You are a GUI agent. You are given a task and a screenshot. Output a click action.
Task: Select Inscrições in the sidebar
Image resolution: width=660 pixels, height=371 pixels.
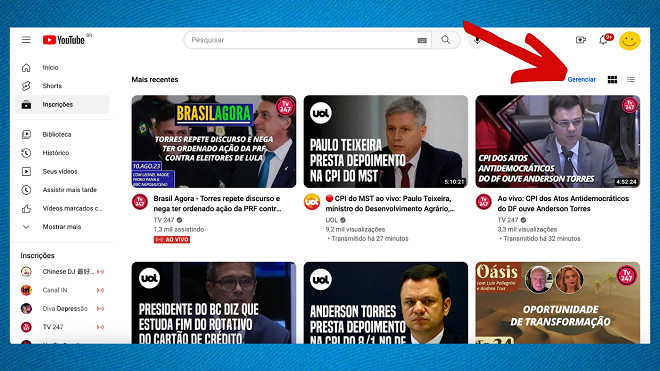click(x=62, y=104)
